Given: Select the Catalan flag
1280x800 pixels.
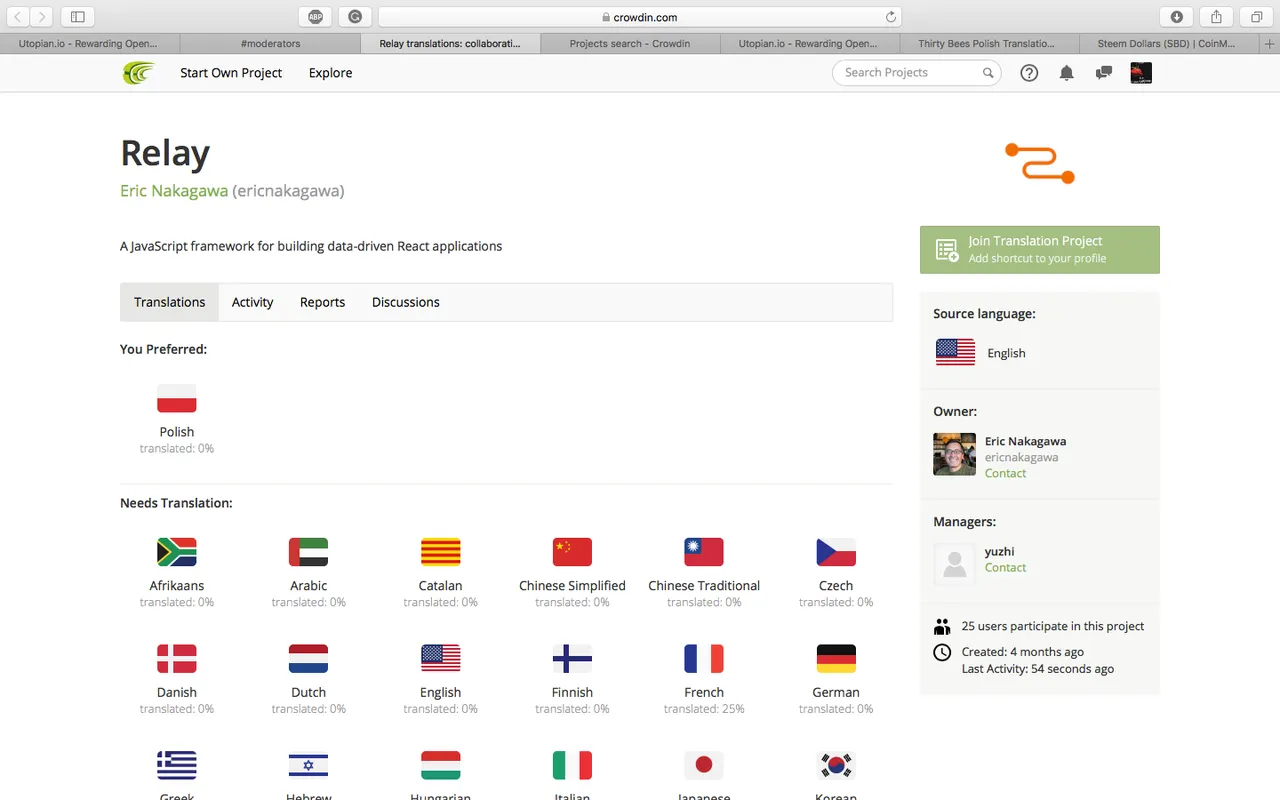Looking at the screenshot, I should click(441, 552).
